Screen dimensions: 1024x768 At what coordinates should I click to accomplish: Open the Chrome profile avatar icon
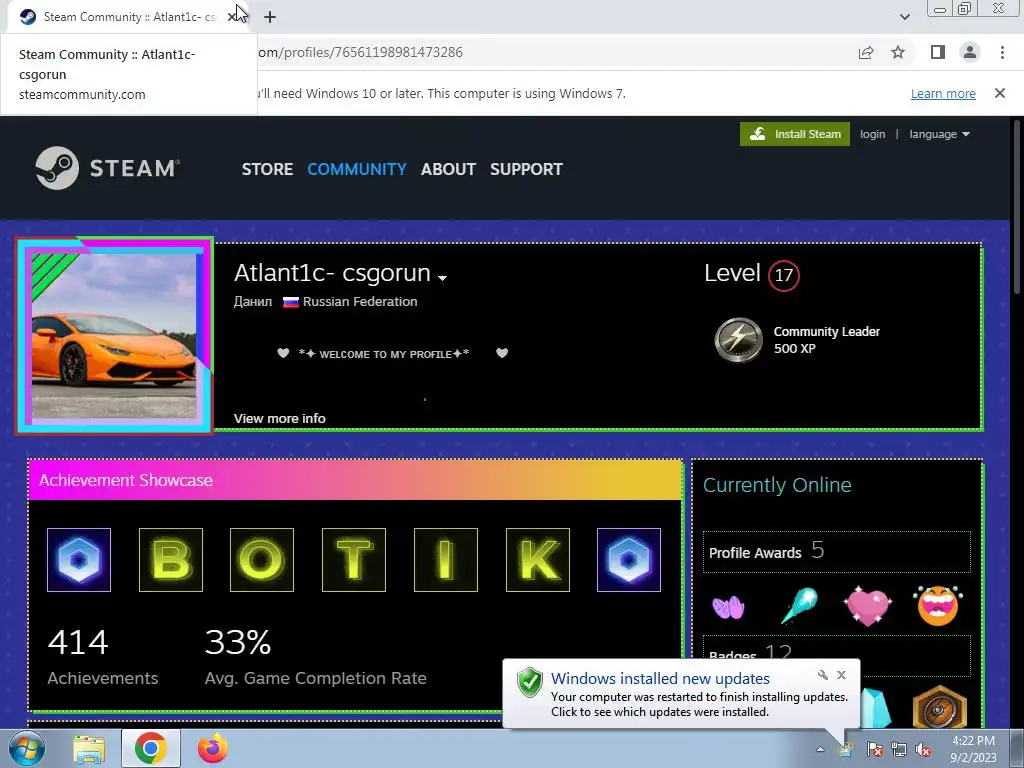point(970,52)
